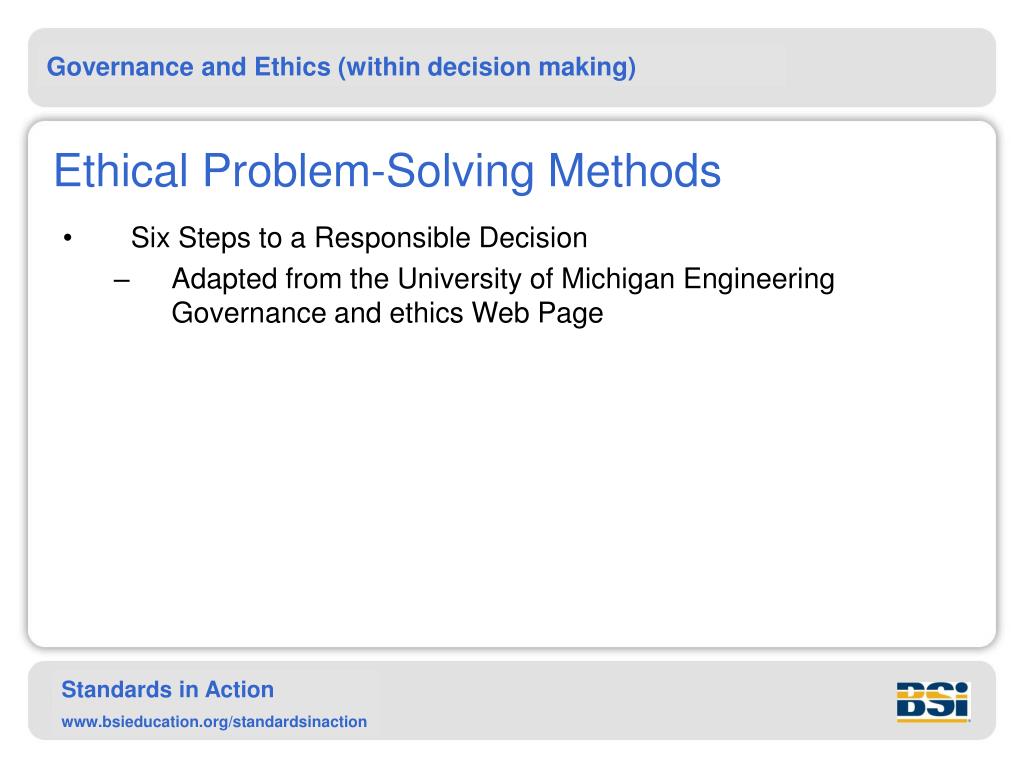
Task: Click the word Engineering in the sub-bullet
Action: click(759, 280)
